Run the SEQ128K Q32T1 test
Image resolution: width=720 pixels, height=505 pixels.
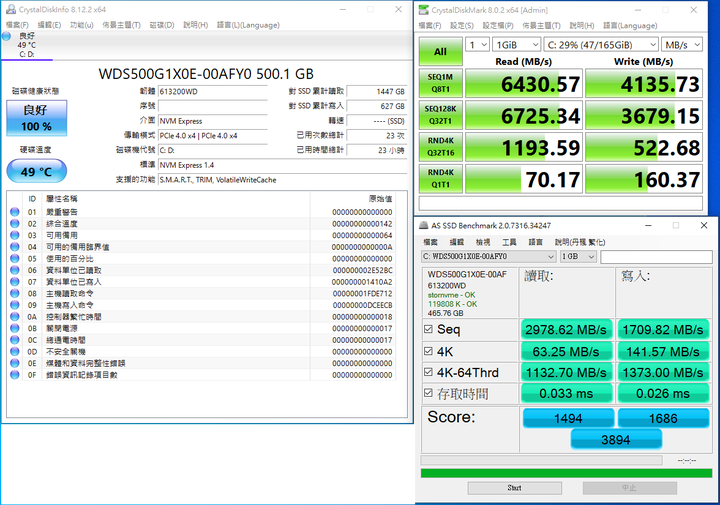440,115
